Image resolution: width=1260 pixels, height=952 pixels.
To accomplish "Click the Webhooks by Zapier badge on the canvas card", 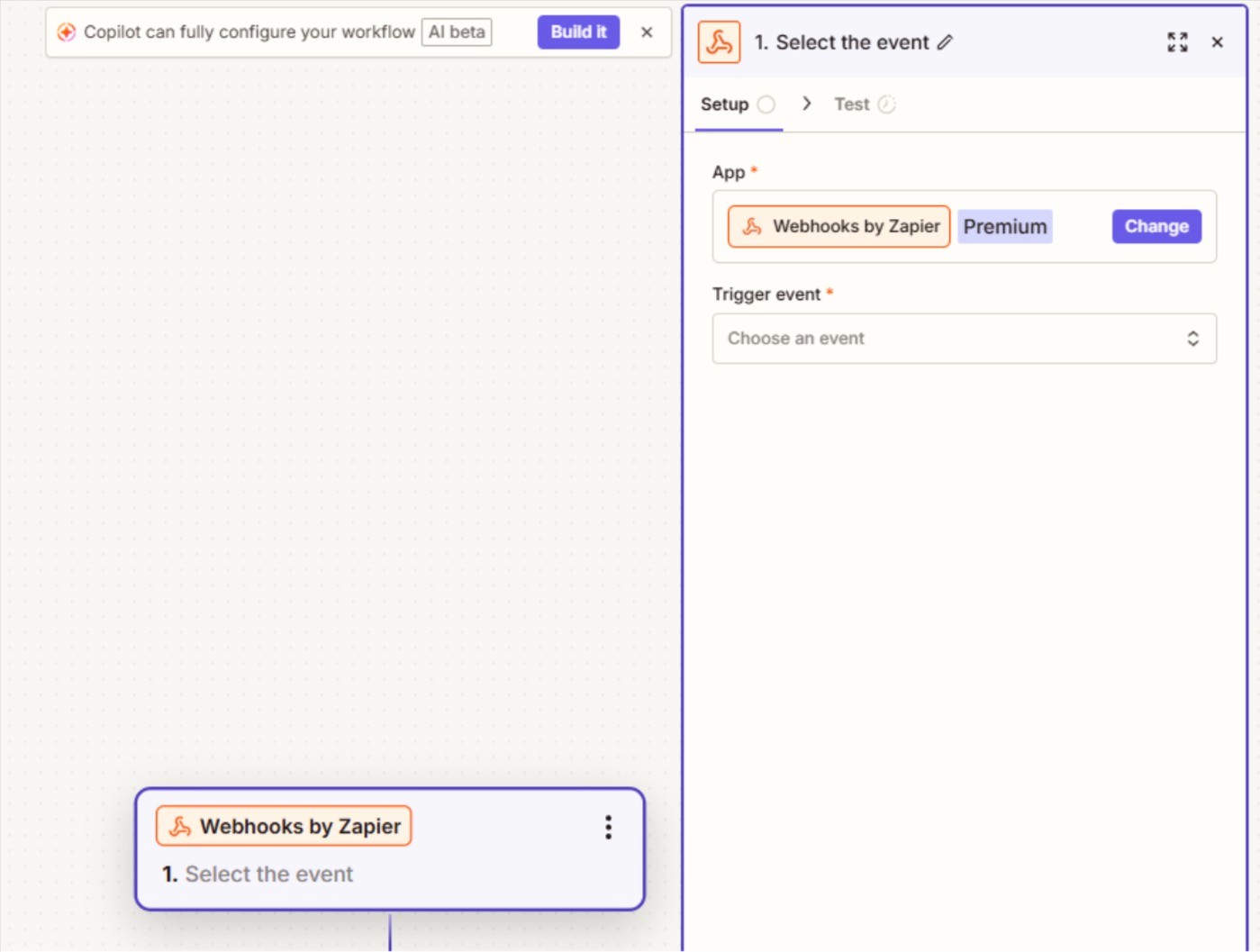I will 284,826.
